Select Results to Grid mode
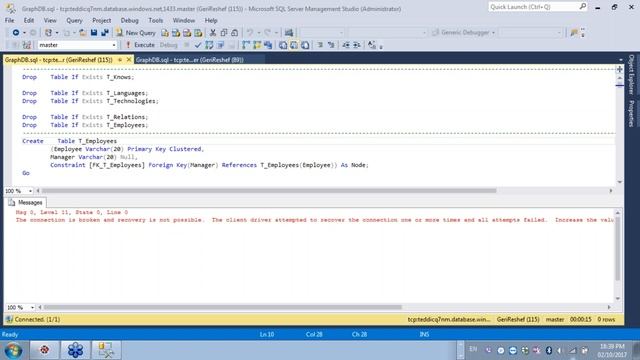Viewport: 640px width, 360px height. coord(294,45)
